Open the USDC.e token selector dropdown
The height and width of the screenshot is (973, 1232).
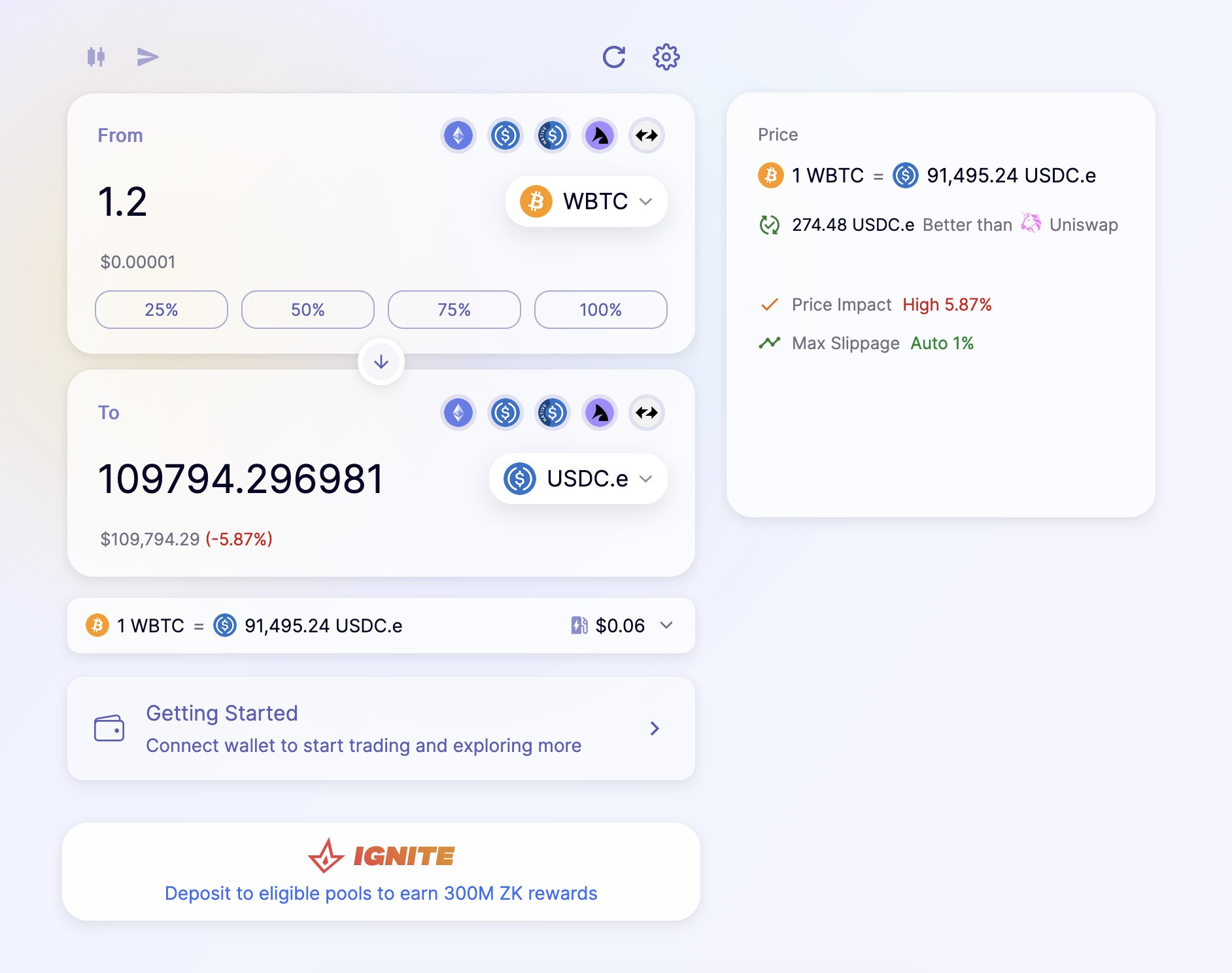[578, 479]
